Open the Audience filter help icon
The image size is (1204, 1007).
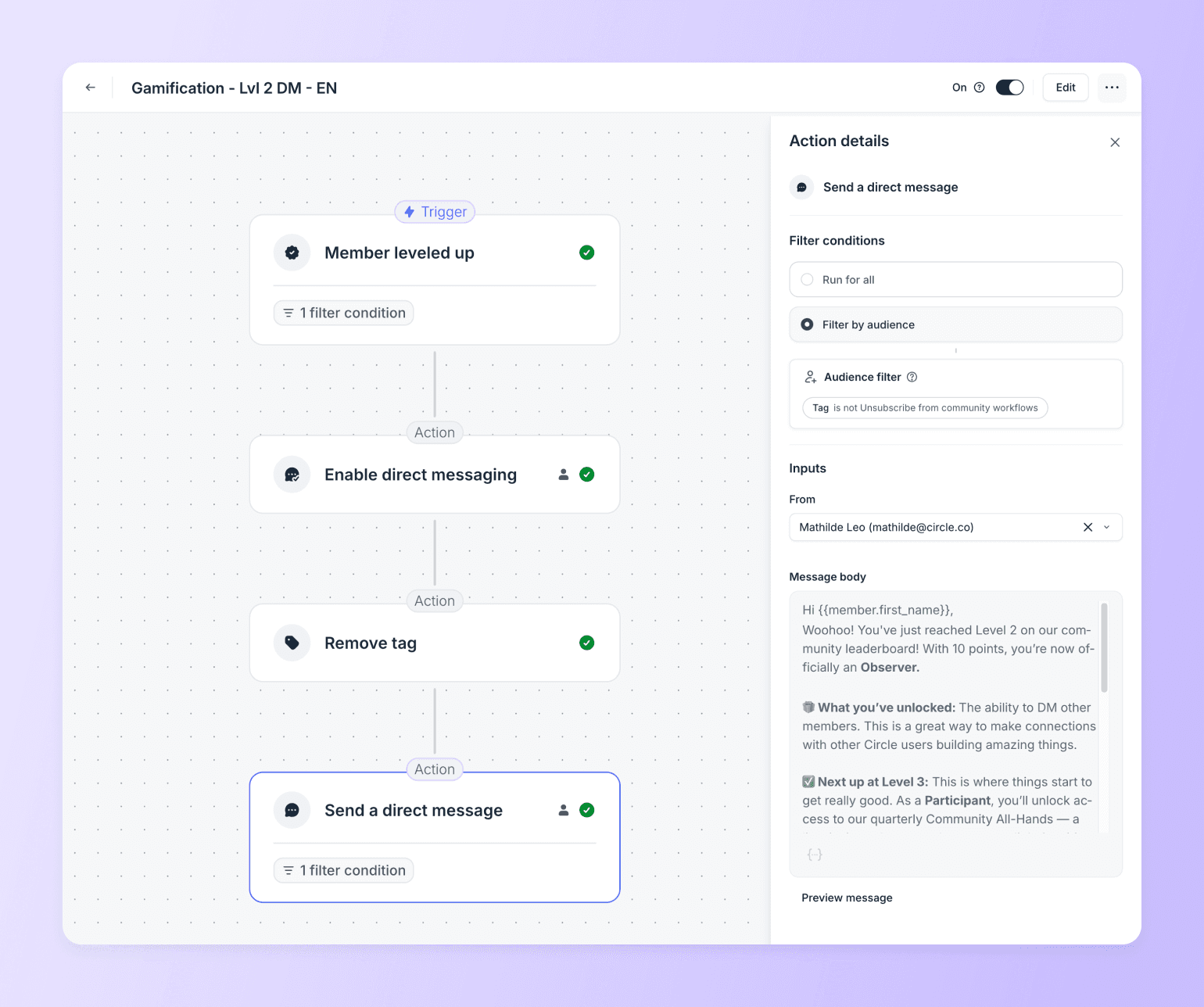912,377
